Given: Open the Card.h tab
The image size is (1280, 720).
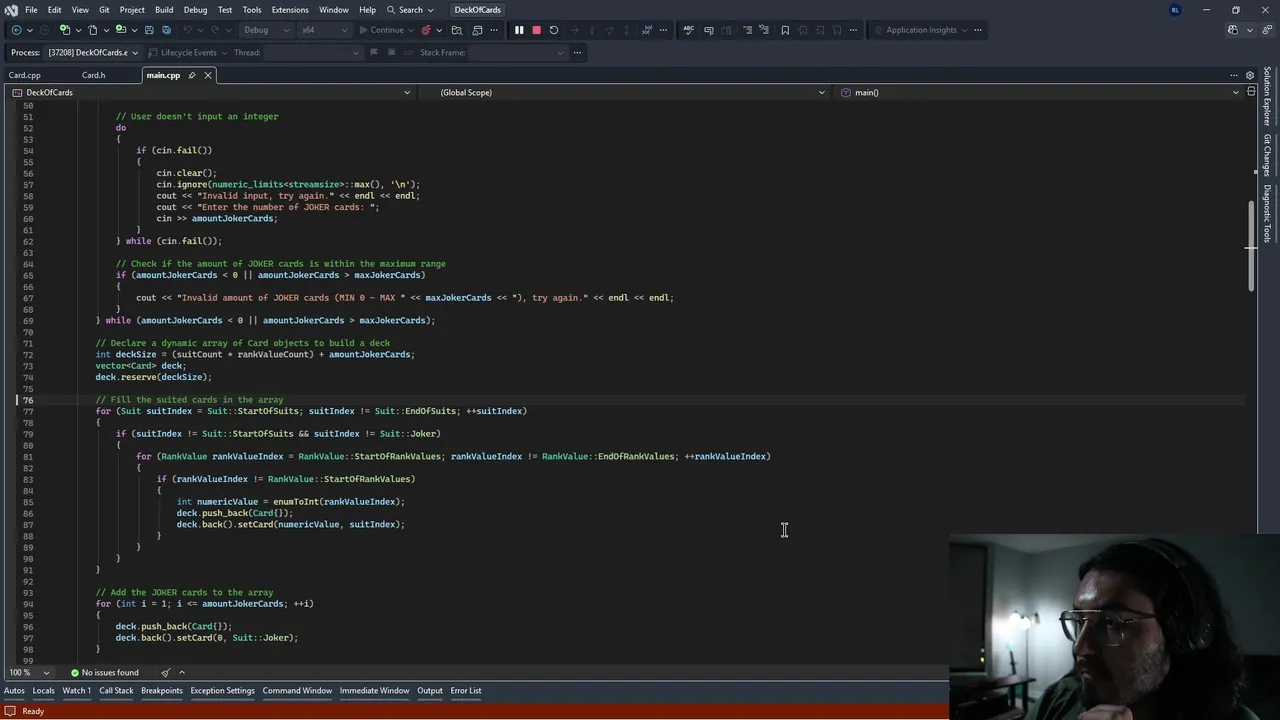Looking at the screenshot, I should [x=93, y=75].
